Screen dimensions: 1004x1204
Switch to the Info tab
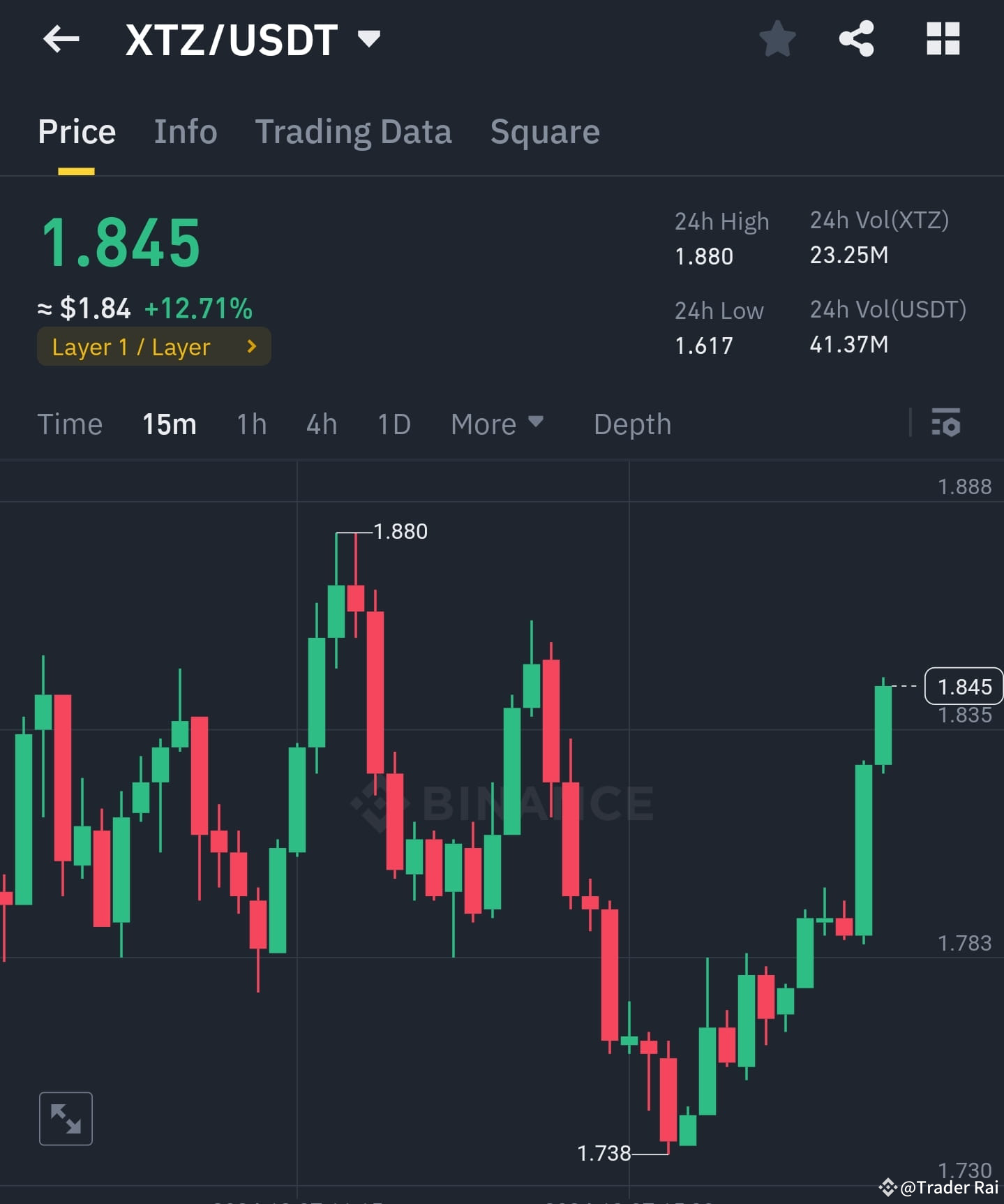(x=186, y=131)
